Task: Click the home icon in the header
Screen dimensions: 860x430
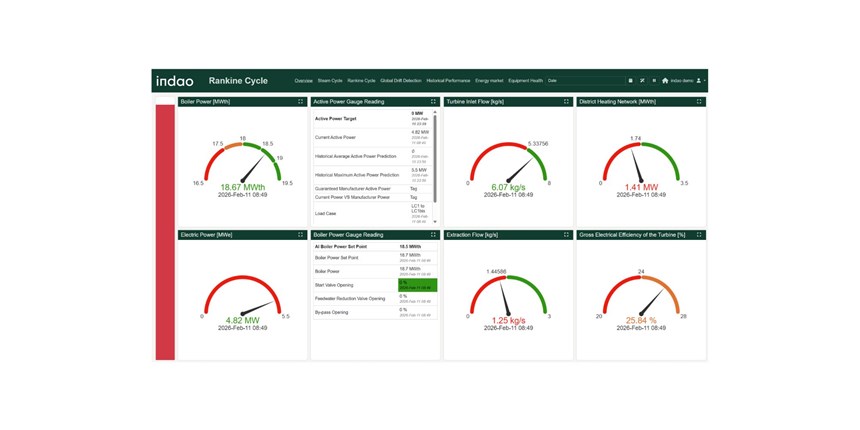Action: 665,81
